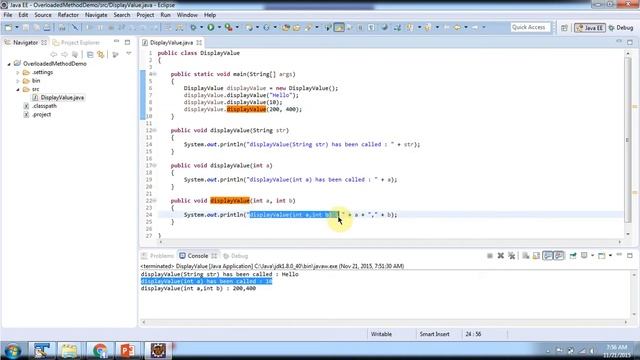
Task: Click Remove All Terminated Launches icon
Action: coord(511,256)
